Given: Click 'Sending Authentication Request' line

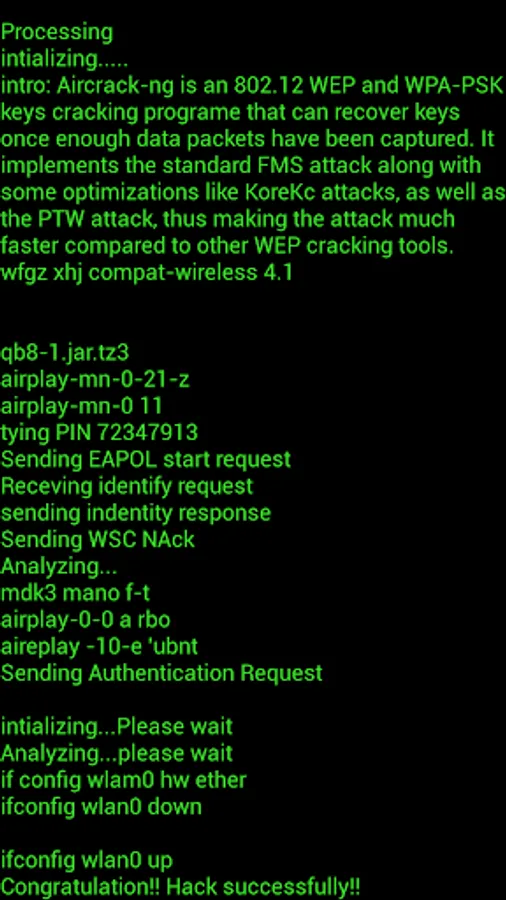Looking at the screenshot, I should pyautogui.click(x=161, y=673).
